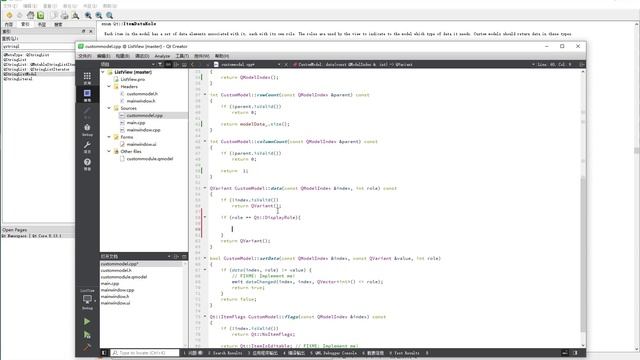Open the kit selector monitor icon
The image size is (640, 360).
pyautogui.click(x=87, y=300)
